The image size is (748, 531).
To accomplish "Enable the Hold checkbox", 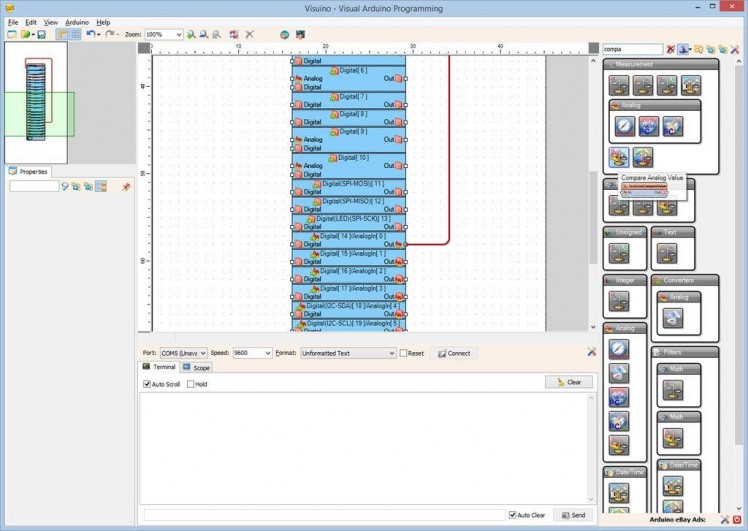I will coord(191,384).
